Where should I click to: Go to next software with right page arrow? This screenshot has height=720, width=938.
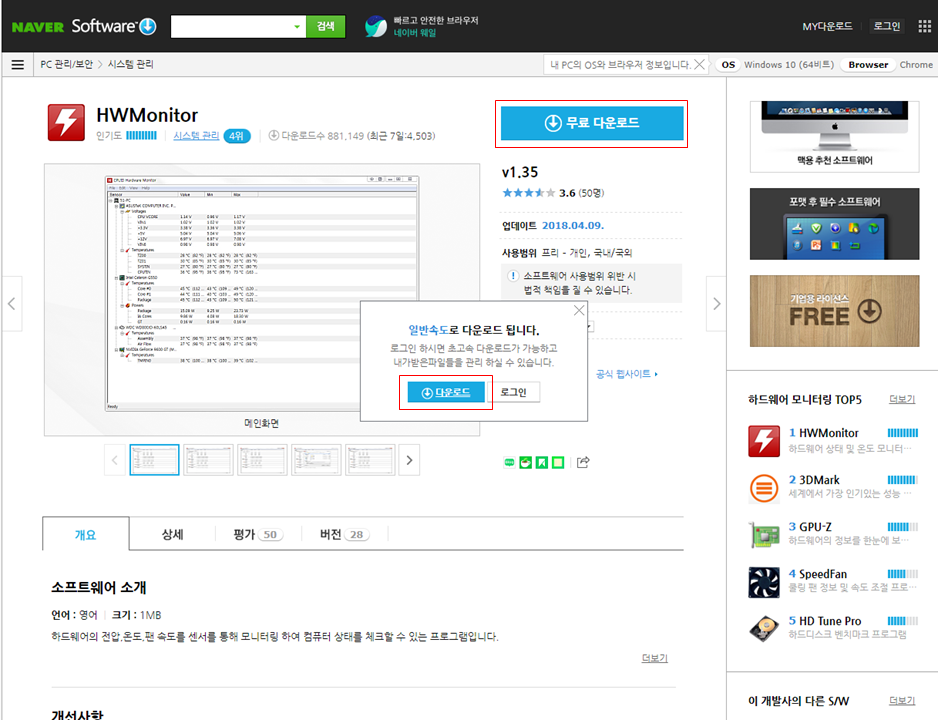(716, 304)
